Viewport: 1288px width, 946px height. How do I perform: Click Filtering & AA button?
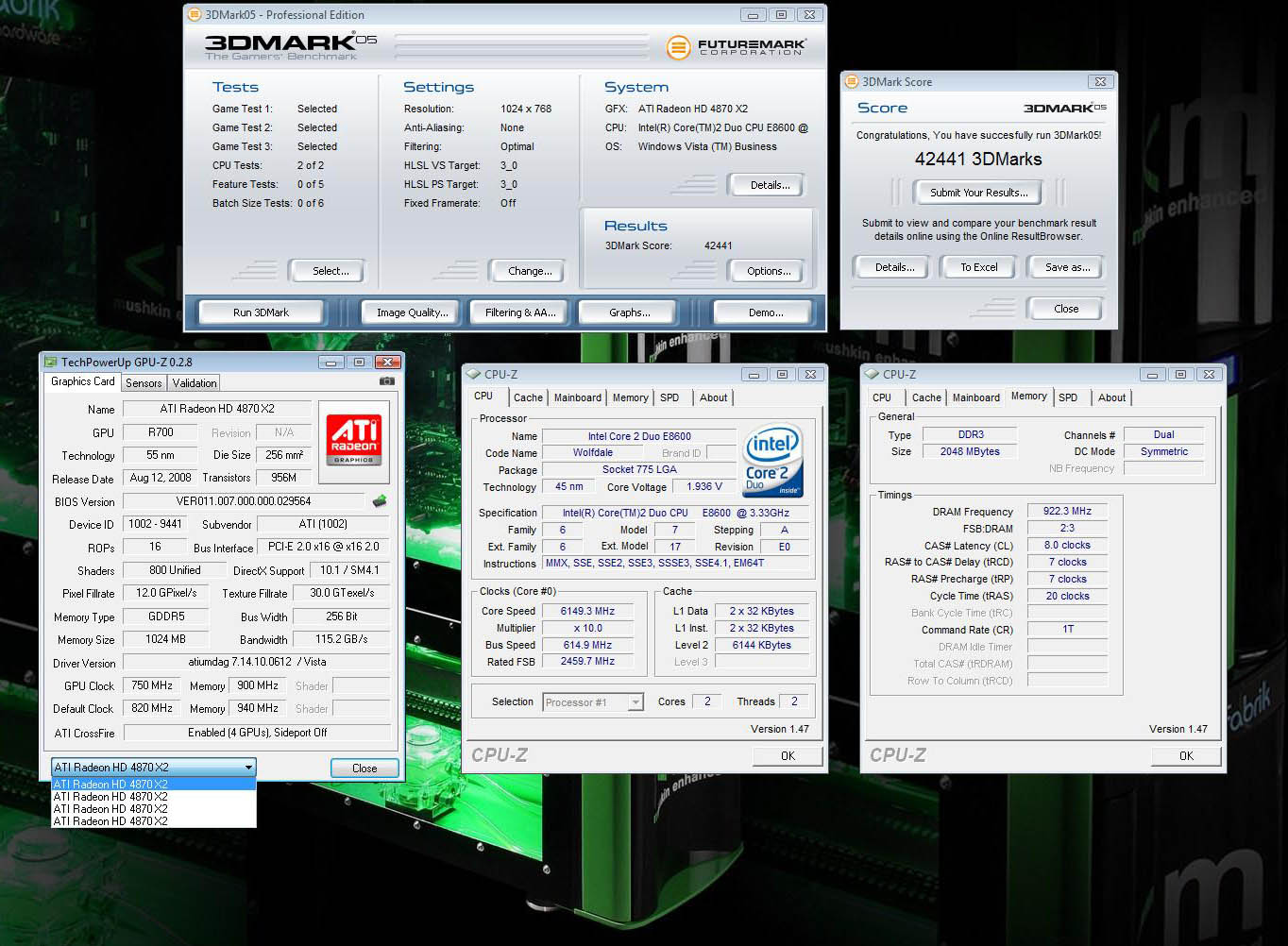click(520, 313)
